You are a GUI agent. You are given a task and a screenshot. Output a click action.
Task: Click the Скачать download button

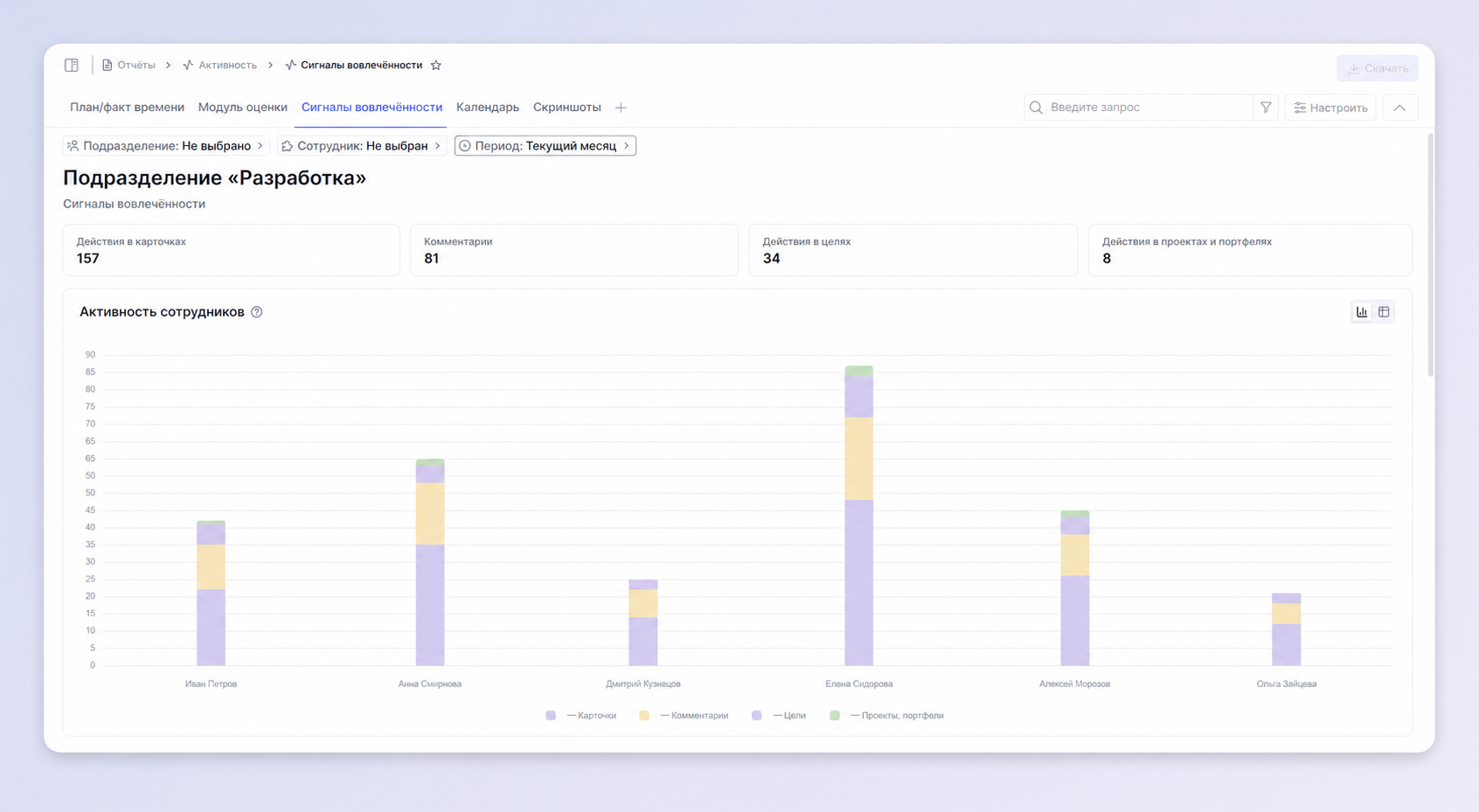click(x=1378, y=68)
